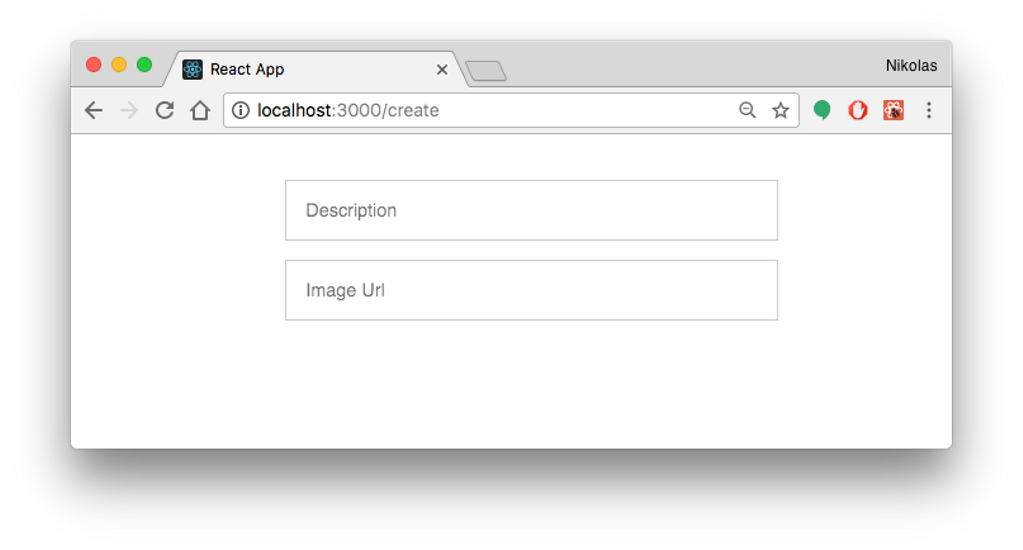Image resolution: width=1023 pixels, height=550 pixels.
Task: Click into the Description field
Action: [531, 210]
